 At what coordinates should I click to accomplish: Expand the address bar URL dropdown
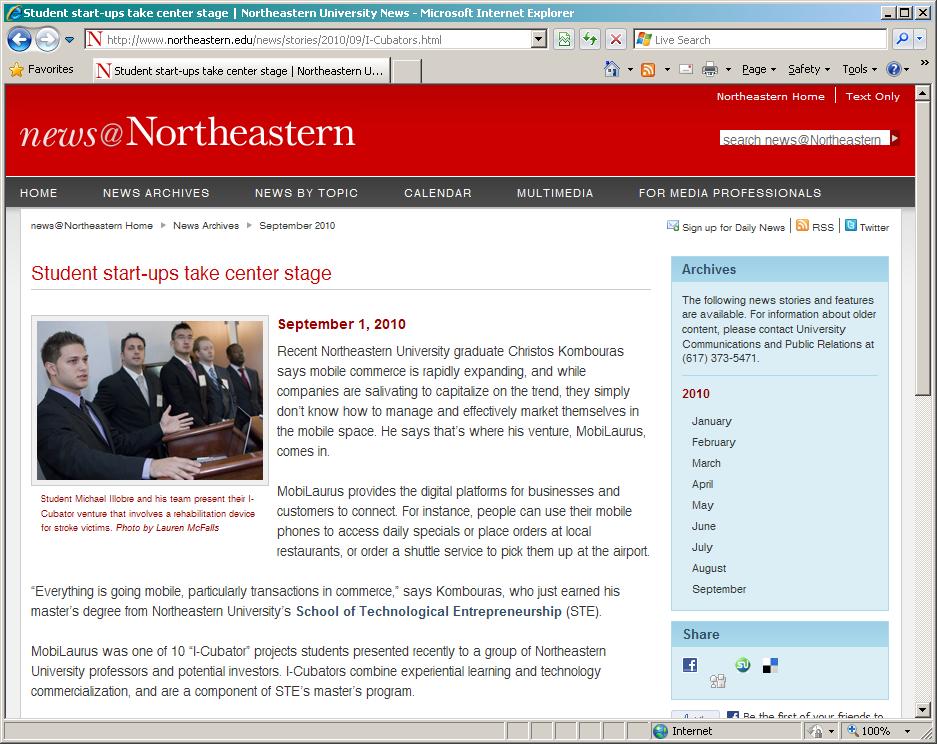coord(539,40)
